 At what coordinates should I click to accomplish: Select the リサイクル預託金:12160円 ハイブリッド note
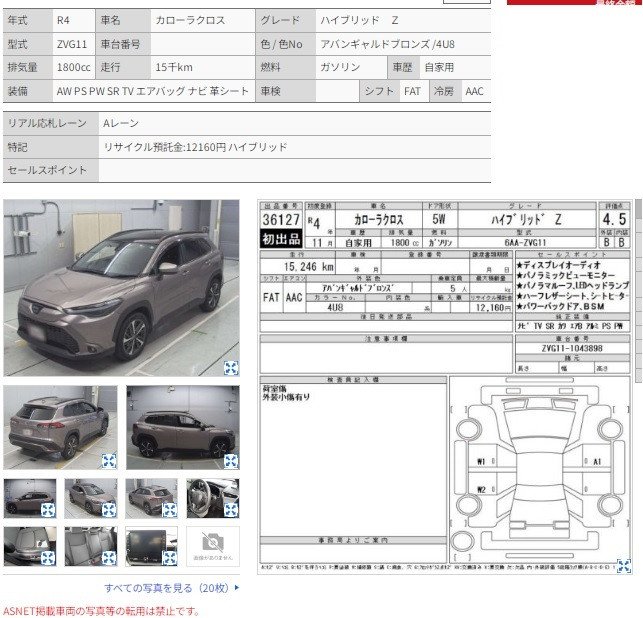(195, 147)
